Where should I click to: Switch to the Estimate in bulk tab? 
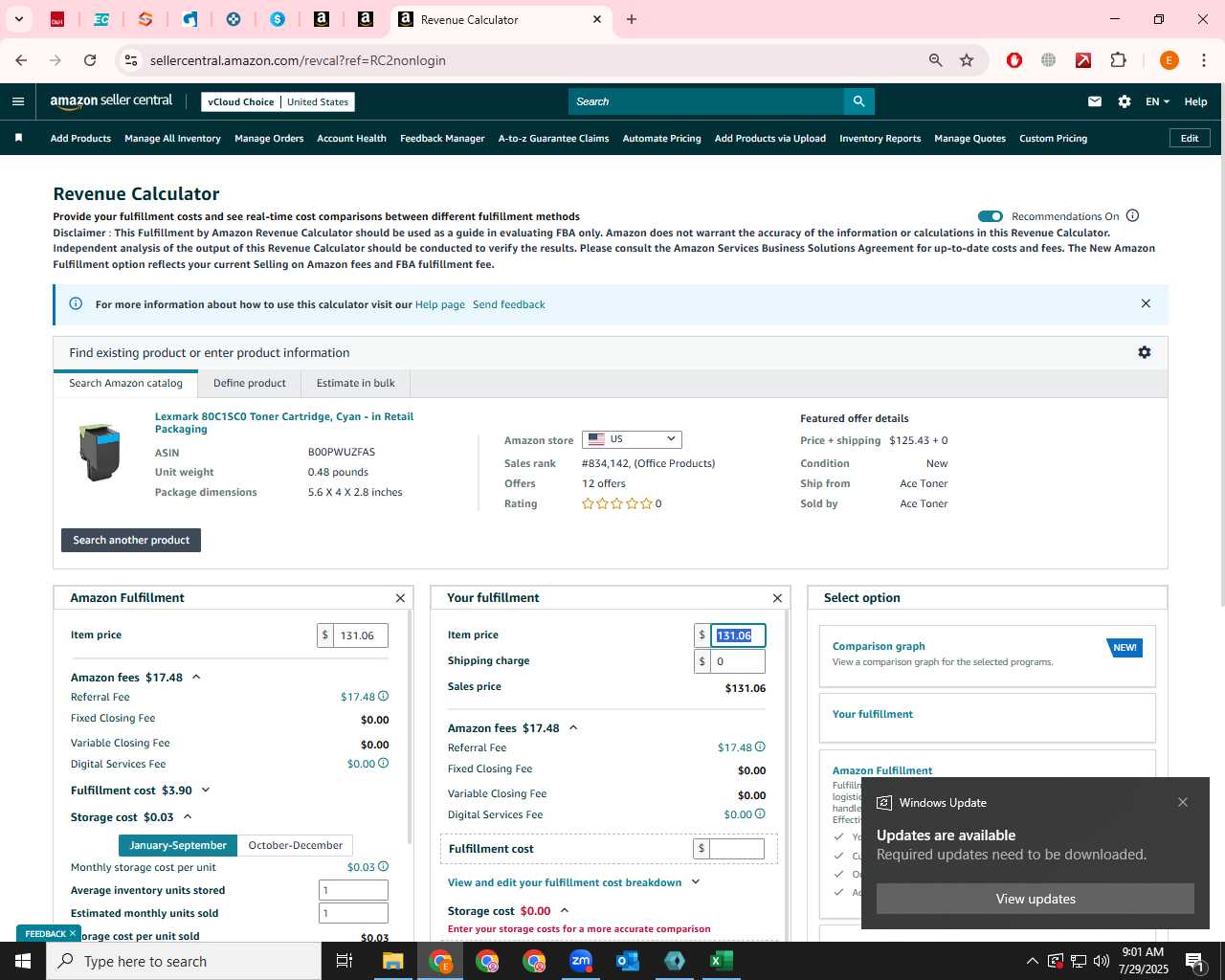[x=356, y=383]
